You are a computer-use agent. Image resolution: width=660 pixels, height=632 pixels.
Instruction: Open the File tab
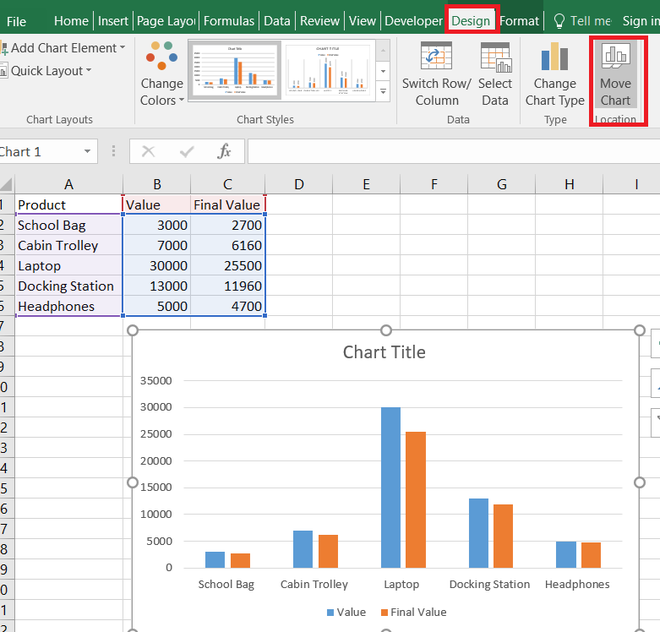point(16,21)
